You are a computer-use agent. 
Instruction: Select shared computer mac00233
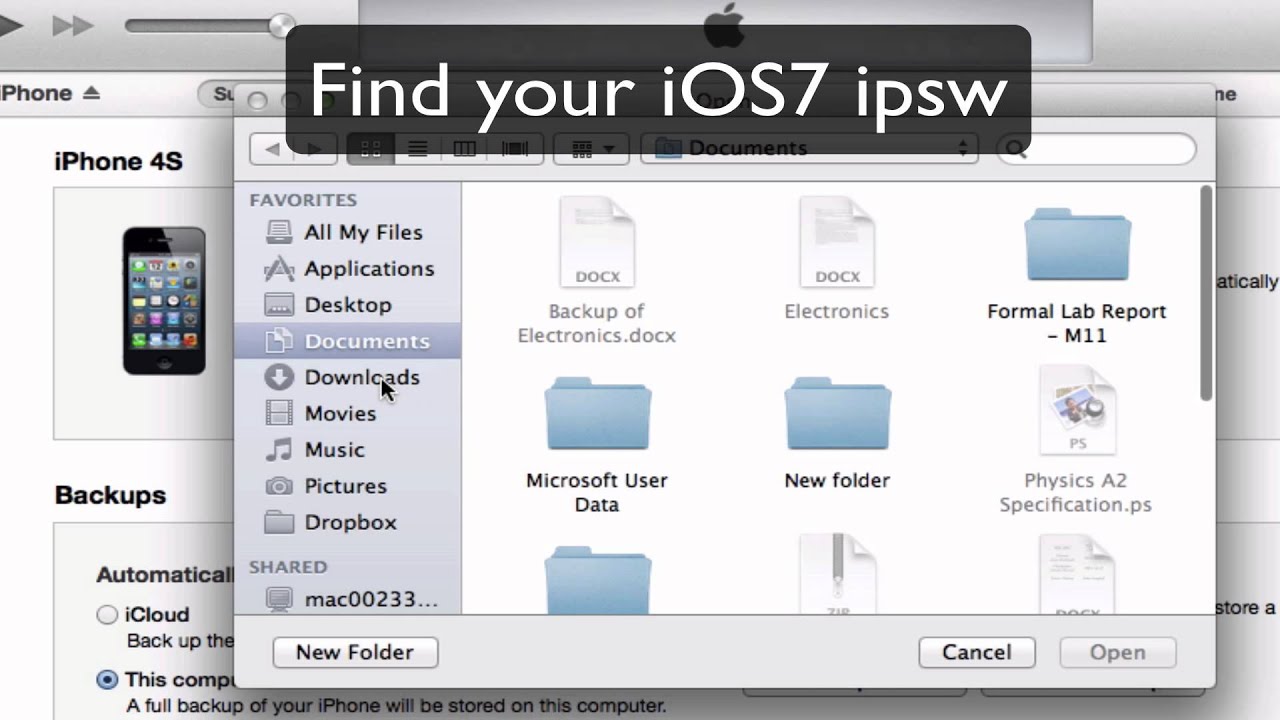tap(352, 600)
